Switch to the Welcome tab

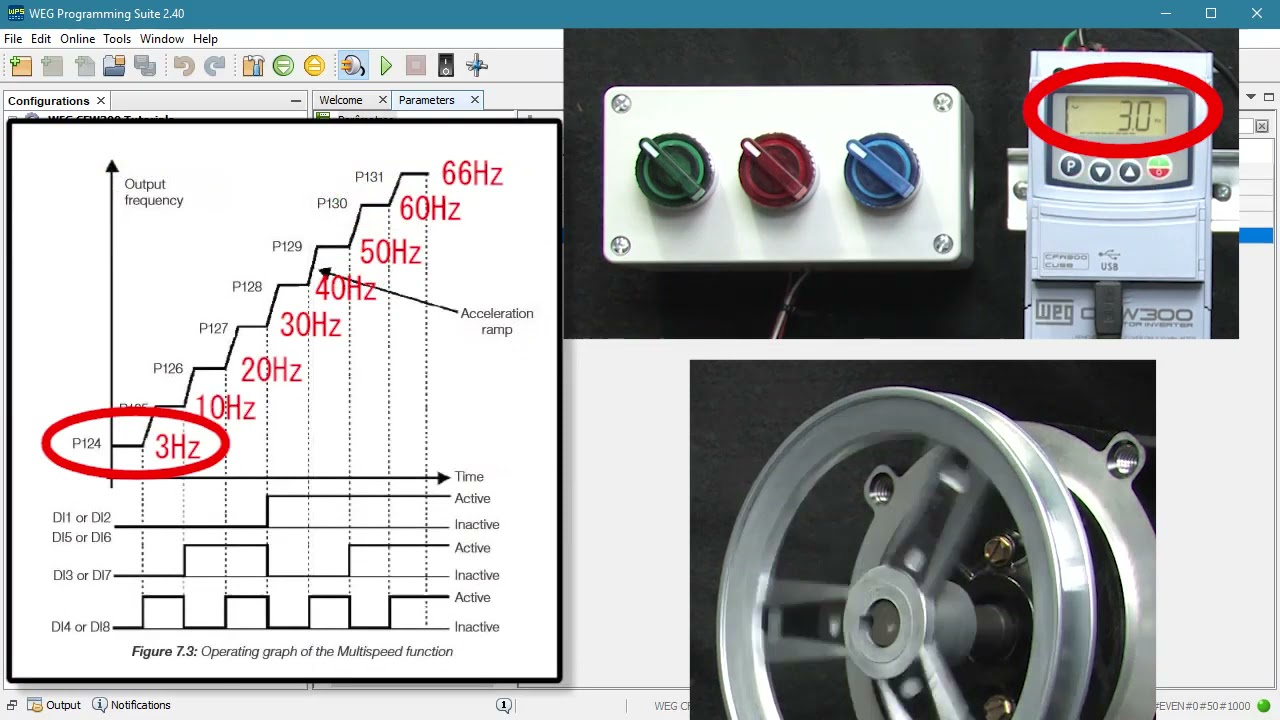click(x=341, y=100)
